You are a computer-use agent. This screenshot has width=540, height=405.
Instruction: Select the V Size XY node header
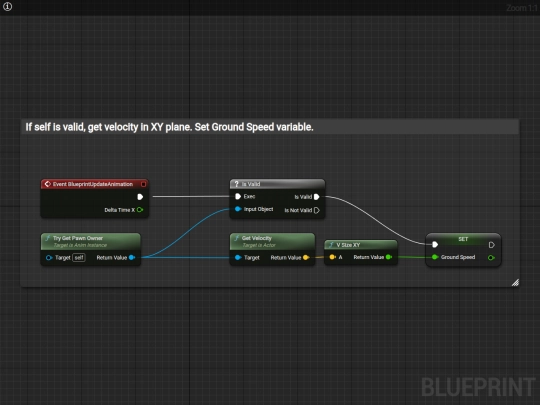click(361, 245)
